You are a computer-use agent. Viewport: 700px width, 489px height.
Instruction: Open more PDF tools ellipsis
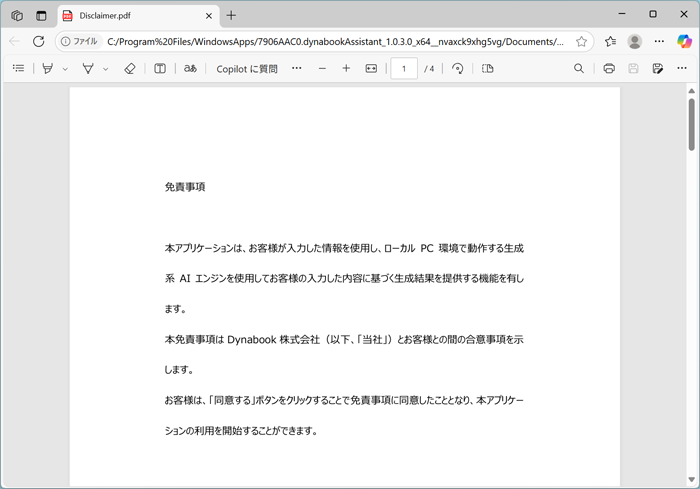(x=296, y=68)
